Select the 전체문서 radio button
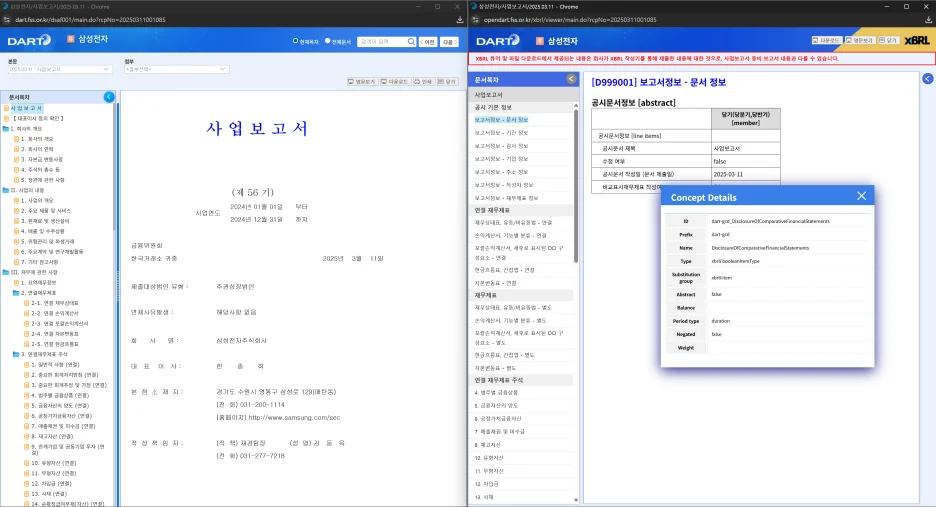 328,42
